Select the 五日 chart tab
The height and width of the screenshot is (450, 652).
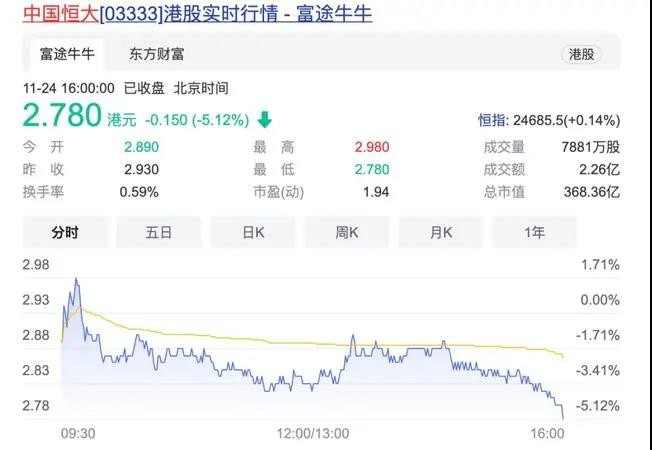click(159, 232)
